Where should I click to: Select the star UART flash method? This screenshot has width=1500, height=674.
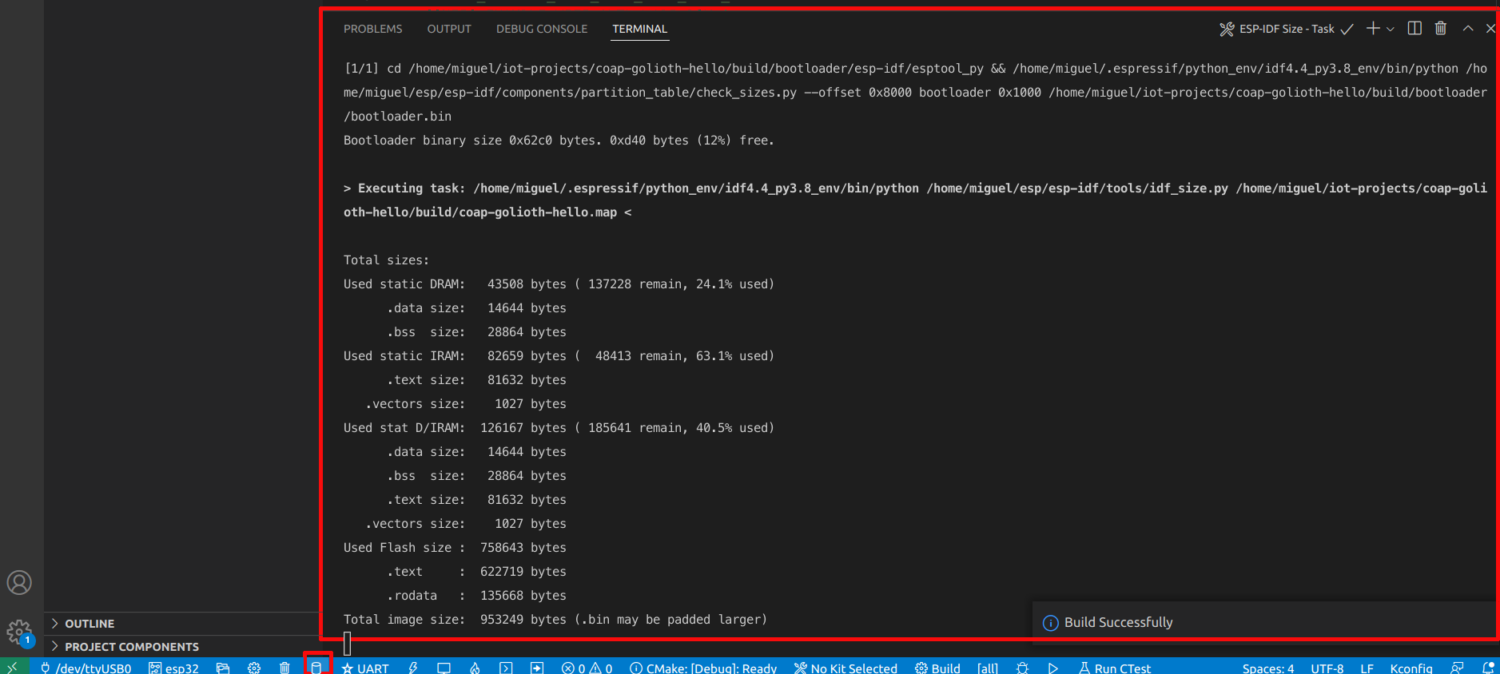click(364, 667)
